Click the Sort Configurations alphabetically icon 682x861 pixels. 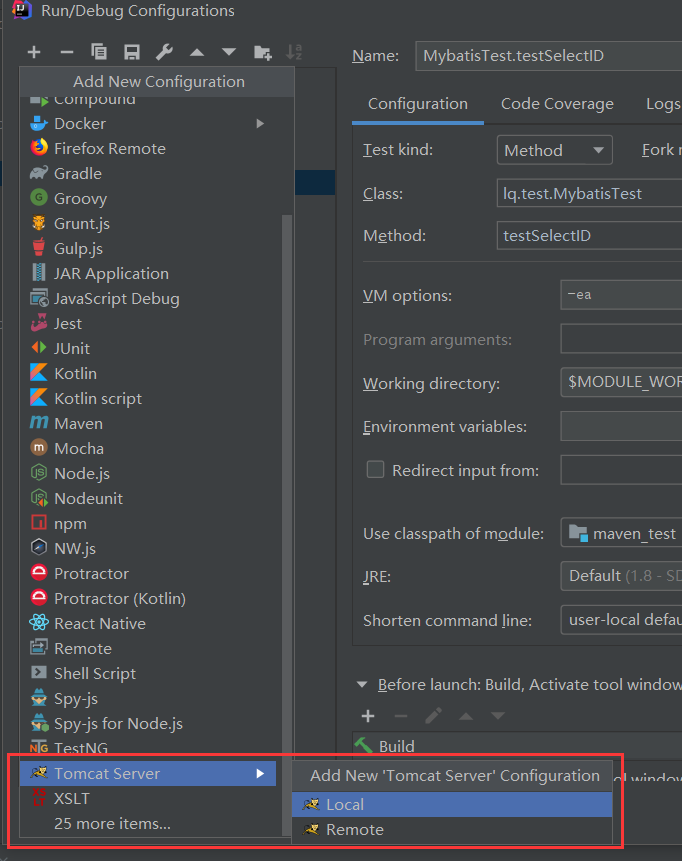[x=294, y=52]
